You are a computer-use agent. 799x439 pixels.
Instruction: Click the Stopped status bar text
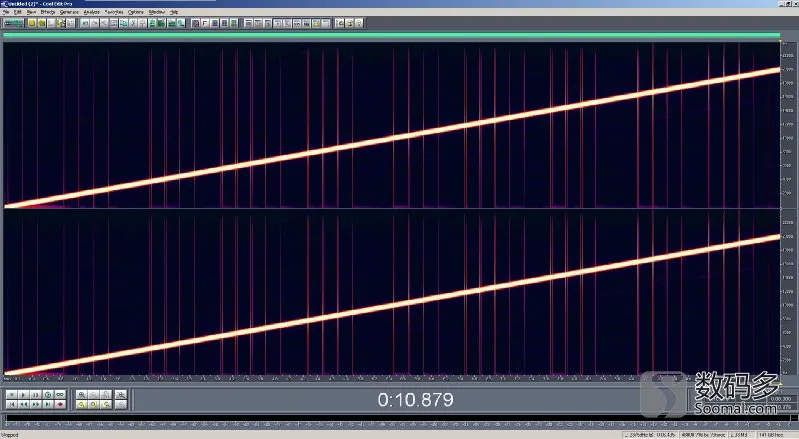tap(9, 435)
